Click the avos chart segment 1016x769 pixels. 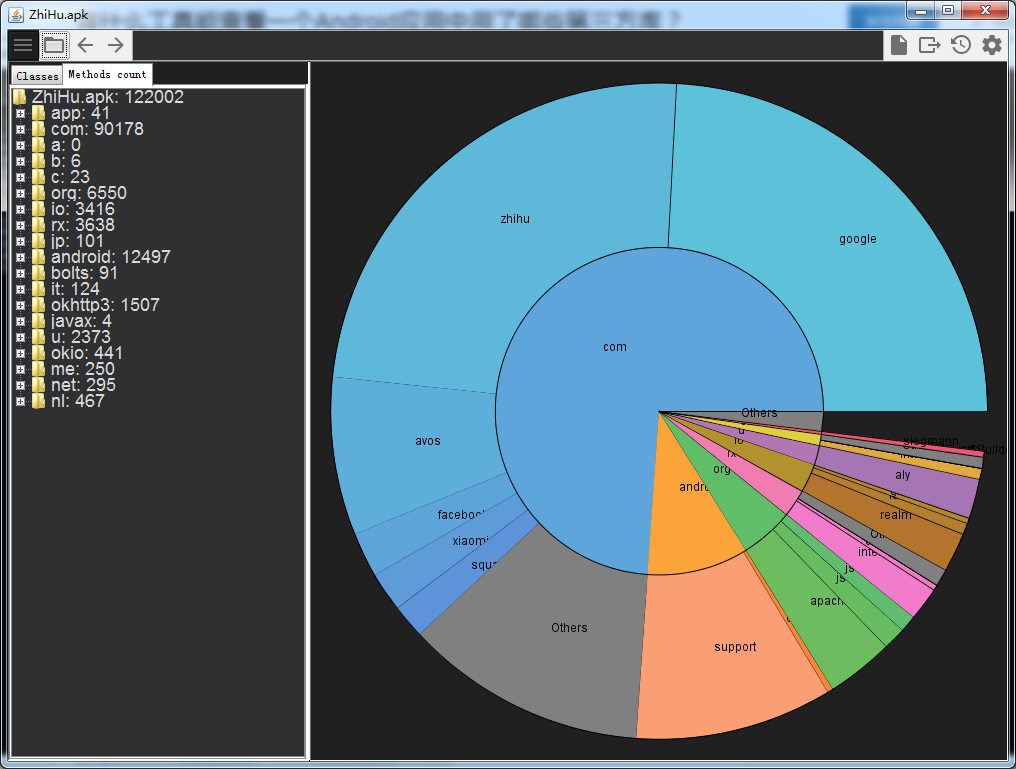tap(428, 441)
